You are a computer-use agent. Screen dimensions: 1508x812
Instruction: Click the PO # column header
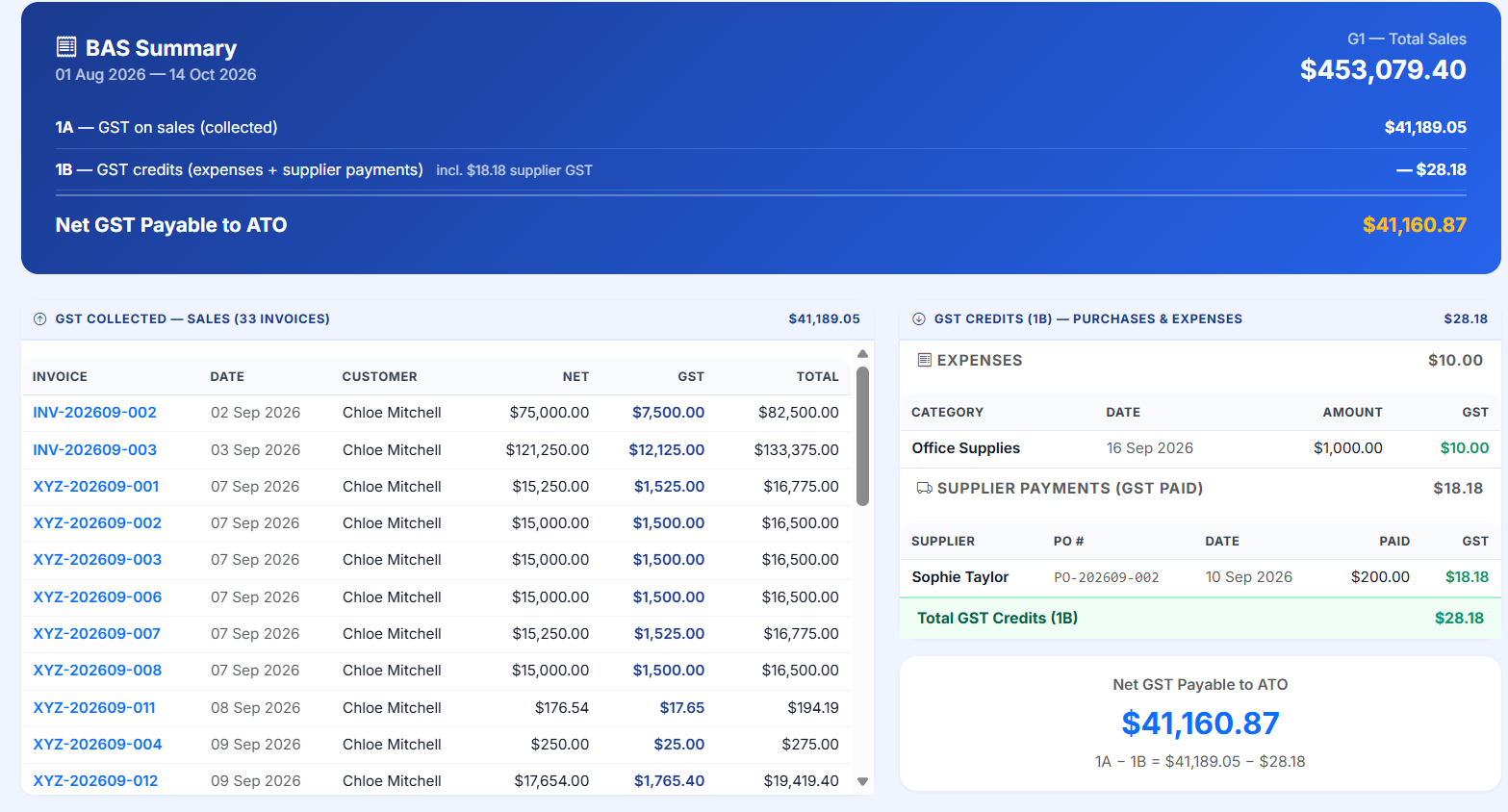[x=1068, y=542]
